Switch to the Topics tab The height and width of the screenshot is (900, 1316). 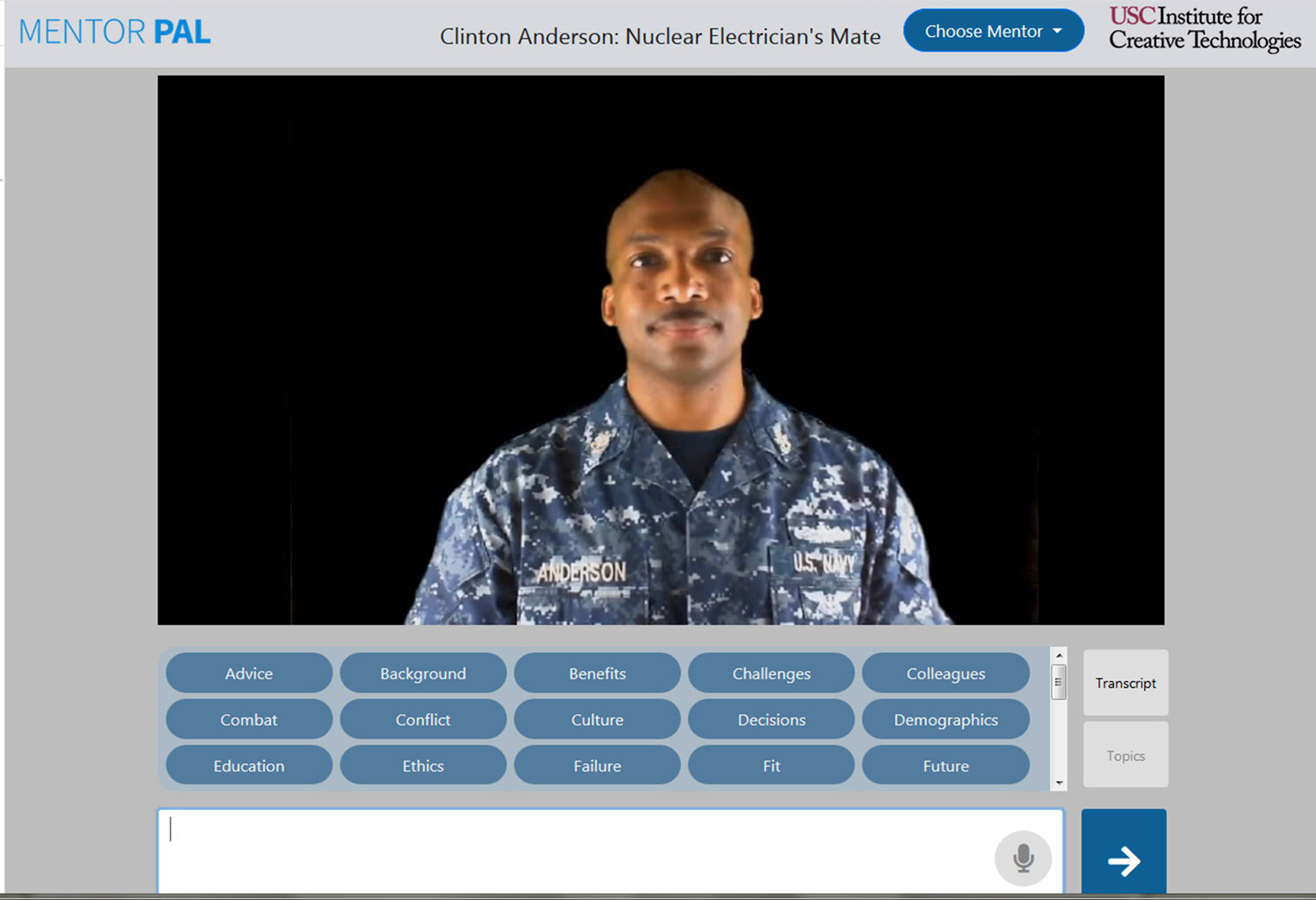[1124, 756]
